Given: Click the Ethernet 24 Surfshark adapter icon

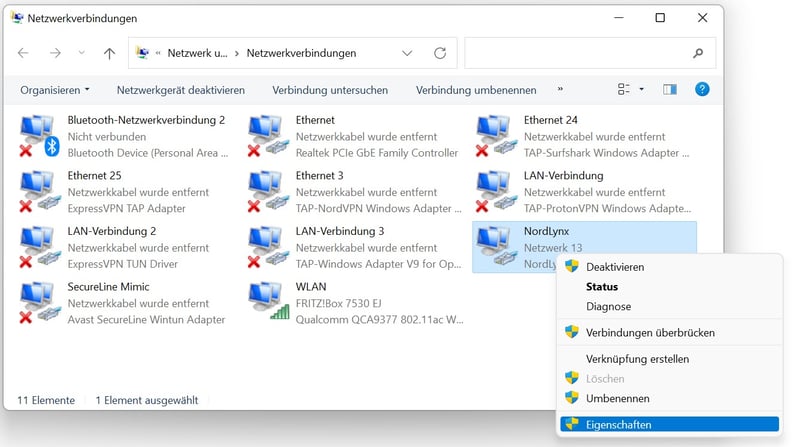Looking at the screenshot, I should pyautogui.click(x=495, y=136).
